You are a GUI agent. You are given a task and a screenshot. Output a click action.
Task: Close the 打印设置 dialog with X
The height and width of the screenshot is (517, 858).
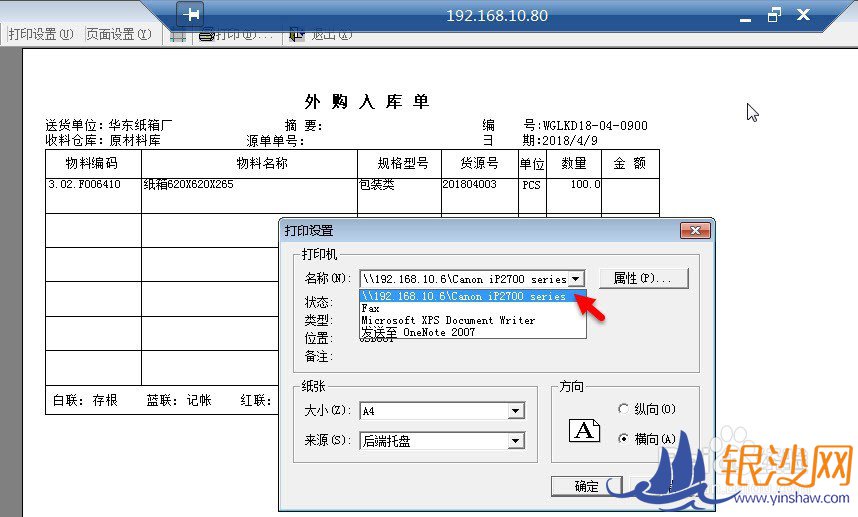693,231
